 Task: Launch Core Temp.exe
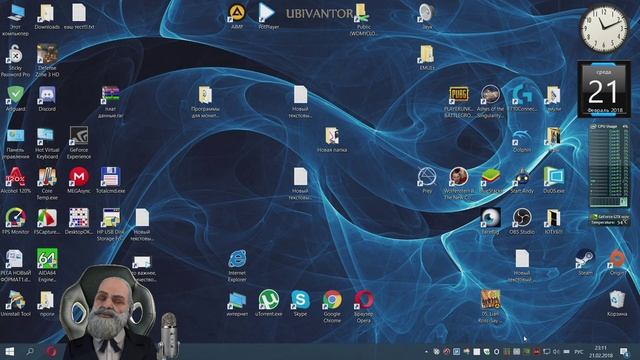(47, 183)
